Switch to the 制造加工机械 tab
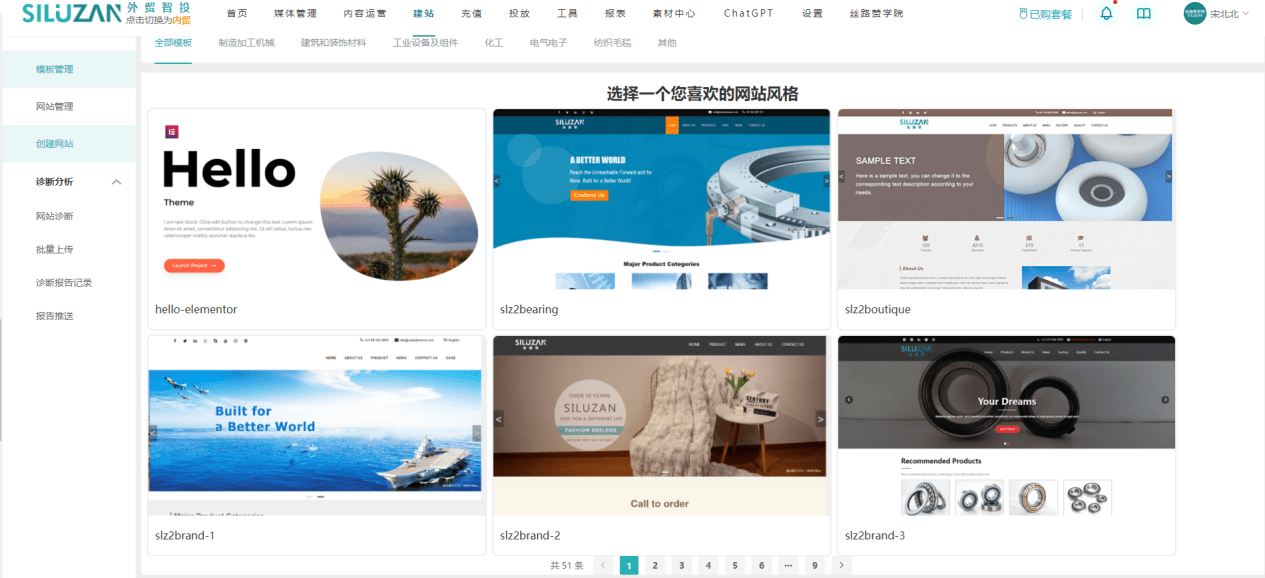This screenshot has height=578, width=1265. (246, 43)
